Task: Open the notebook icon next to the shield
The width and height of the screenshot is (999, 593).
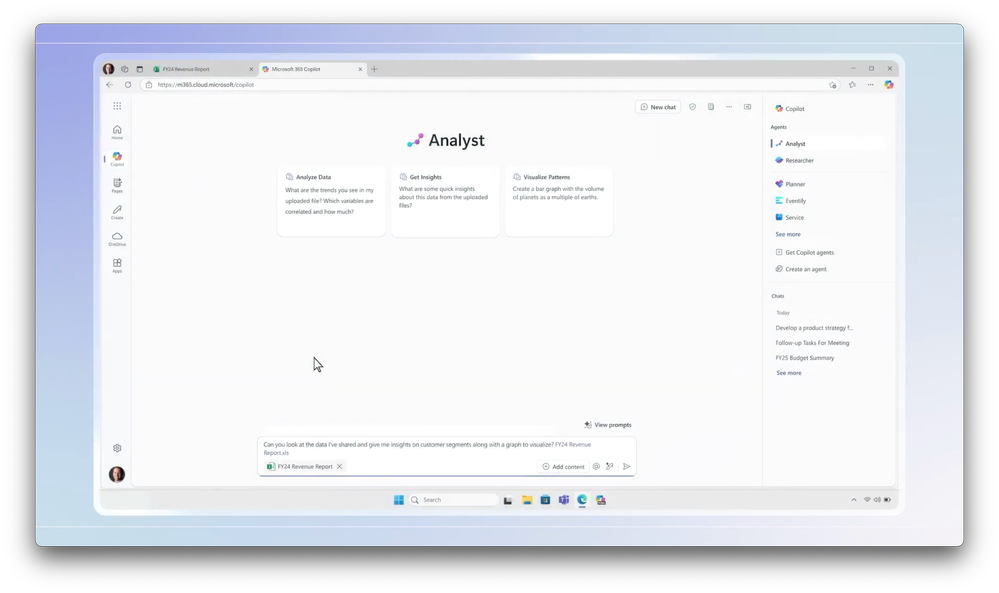Action: [711, 107]
